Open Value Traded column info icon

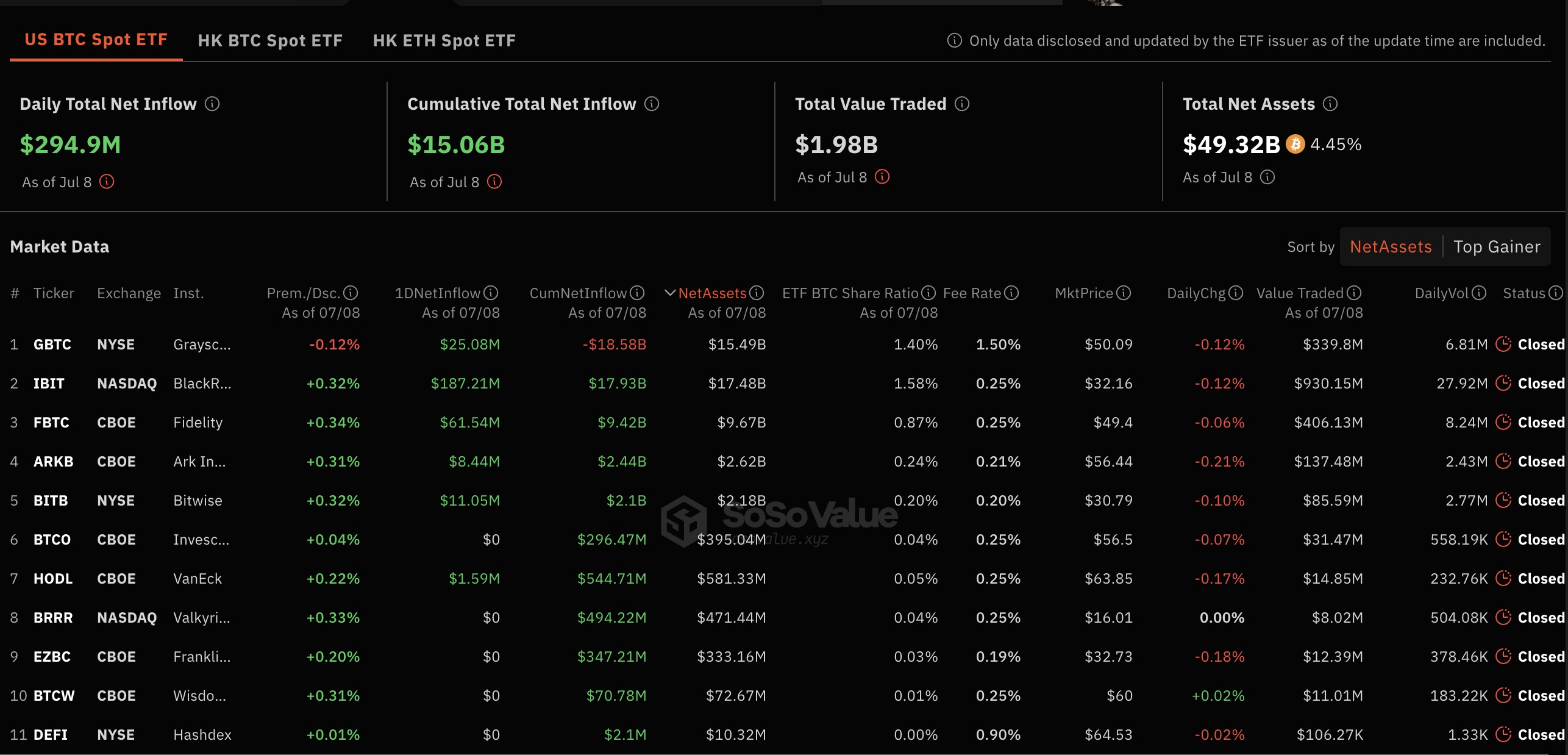[1354, 293]
